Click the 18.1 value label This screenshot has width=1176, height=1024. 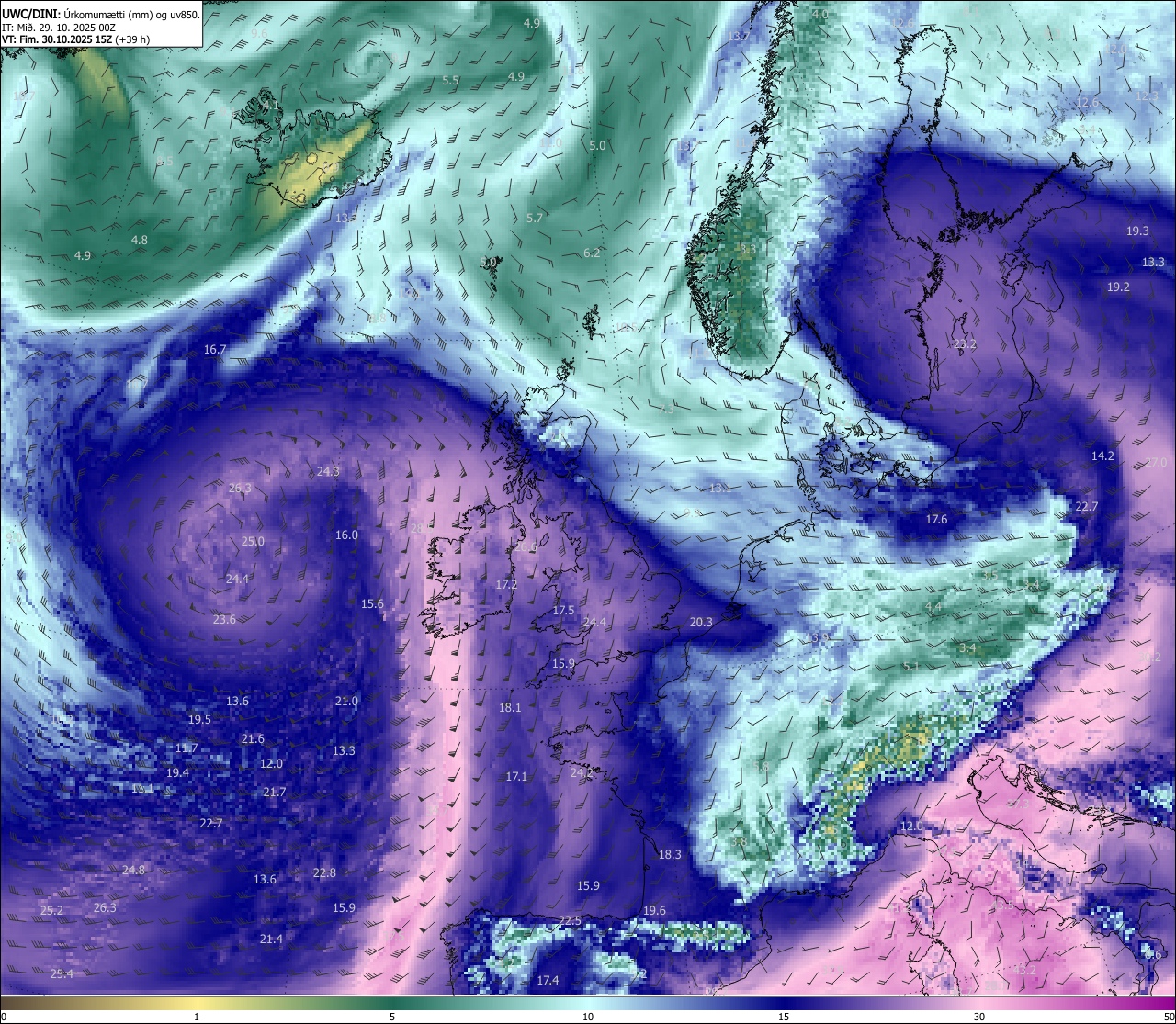(x=510, y=707)
